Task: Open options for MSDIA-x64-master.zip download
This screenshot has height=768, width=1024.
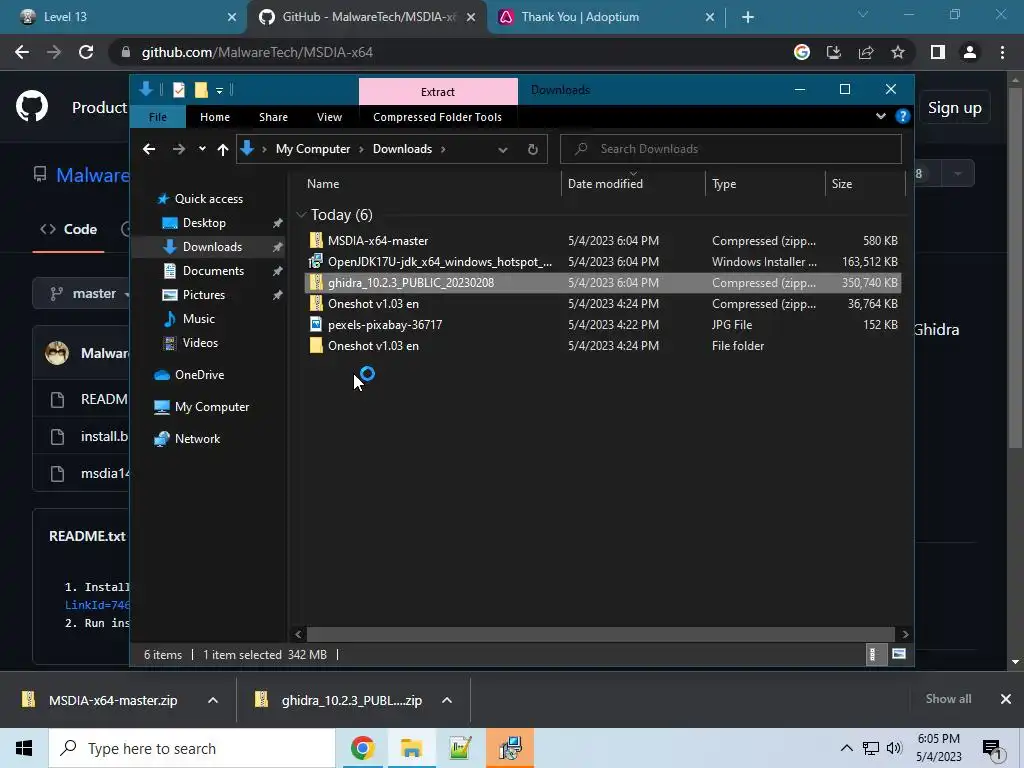Action: (x=213, y=700)
